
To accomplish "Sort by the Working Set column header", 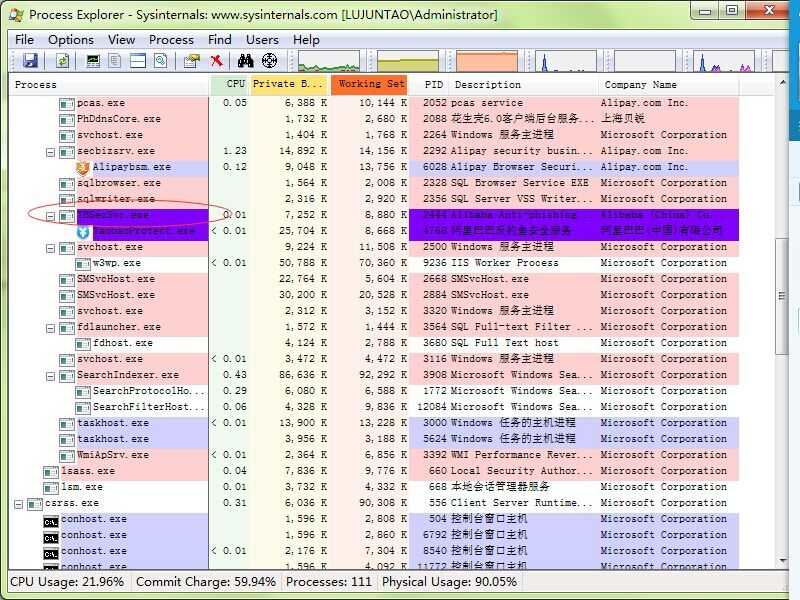I will [x=369, y=85].
